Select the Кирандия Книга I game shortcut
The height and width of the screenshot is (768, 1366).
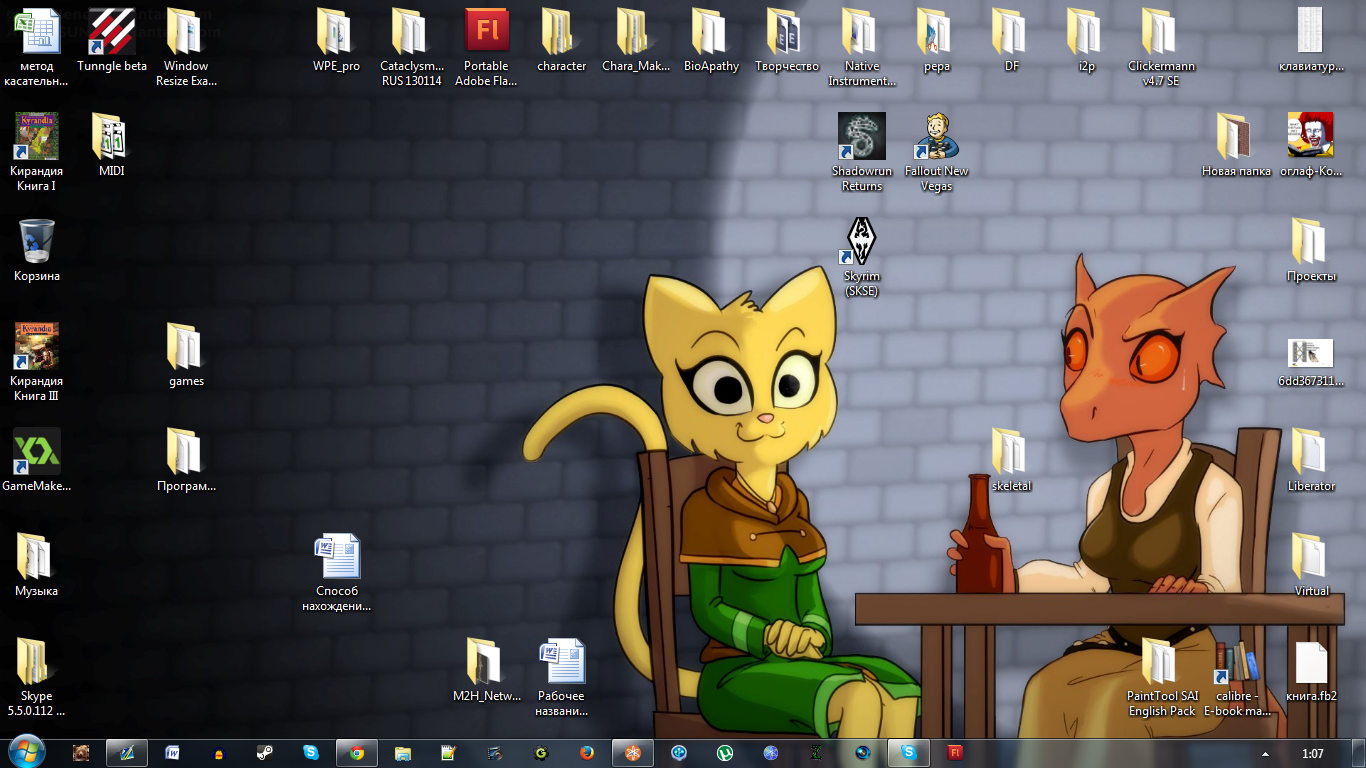37,152
